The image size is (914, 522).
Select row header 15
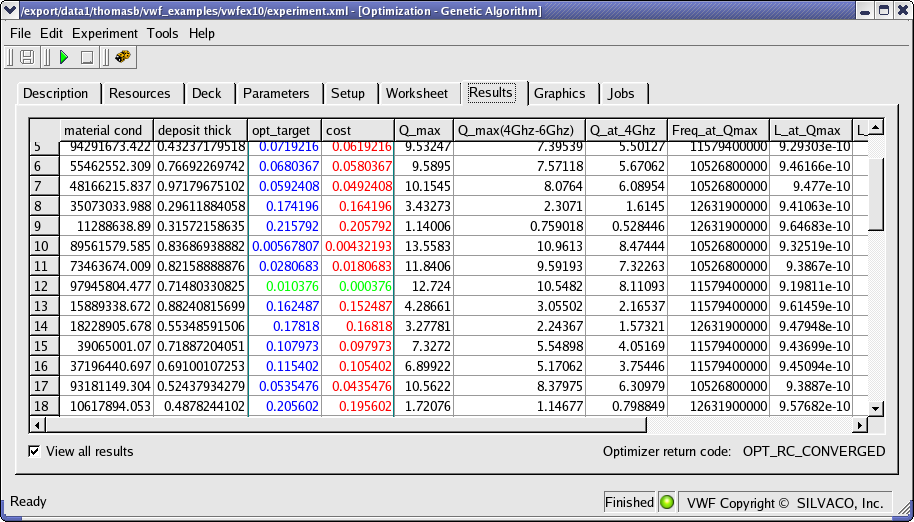[x=44, y=346]
